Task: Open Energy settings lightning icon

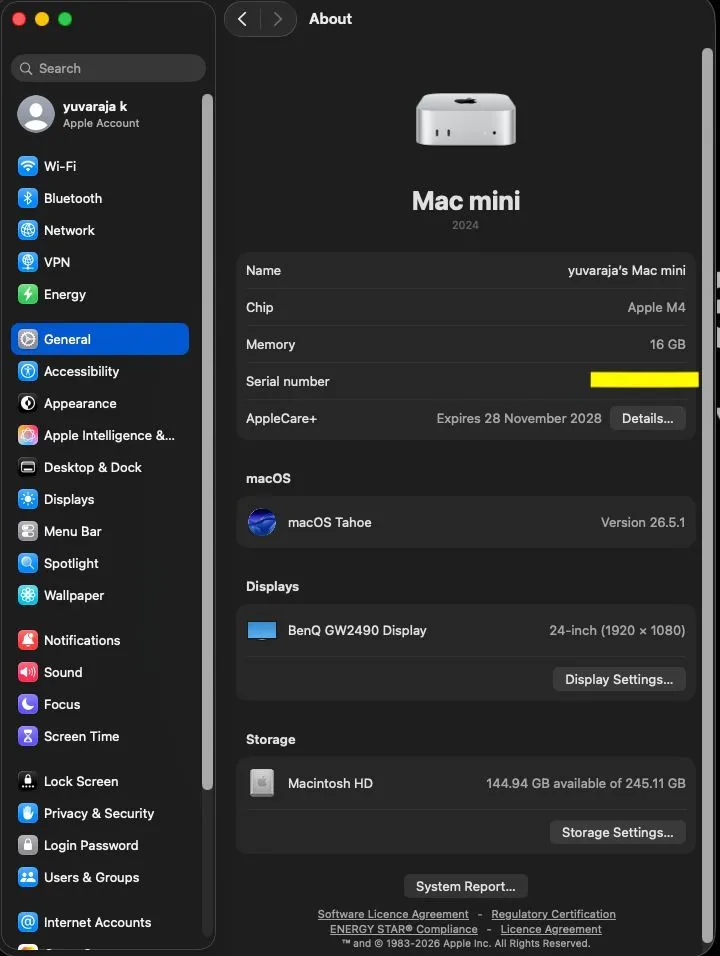Action: (27, 294)
